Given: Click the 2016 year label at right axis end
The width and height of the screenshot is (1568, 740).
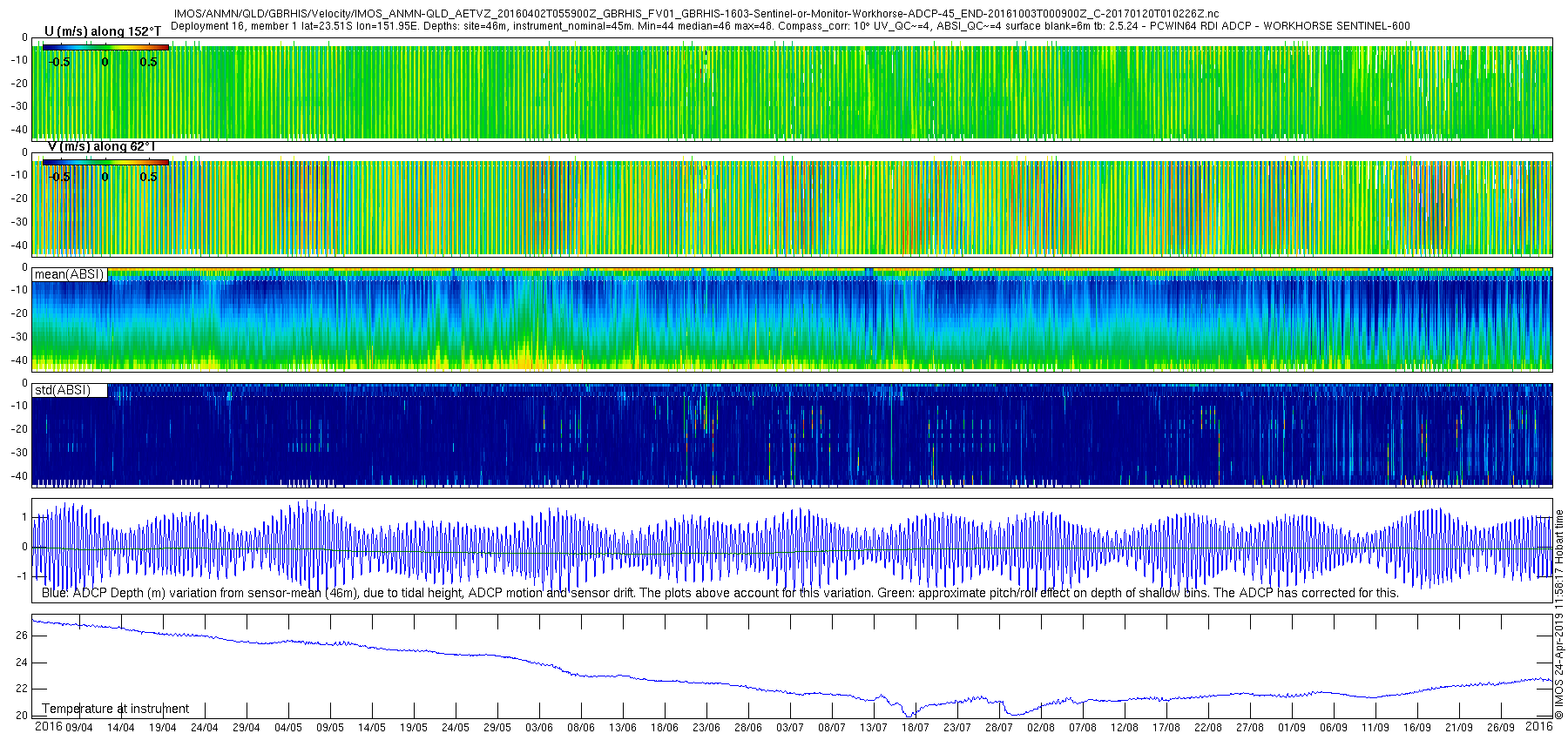Looking at the screenshot, I should [1539, 727].
